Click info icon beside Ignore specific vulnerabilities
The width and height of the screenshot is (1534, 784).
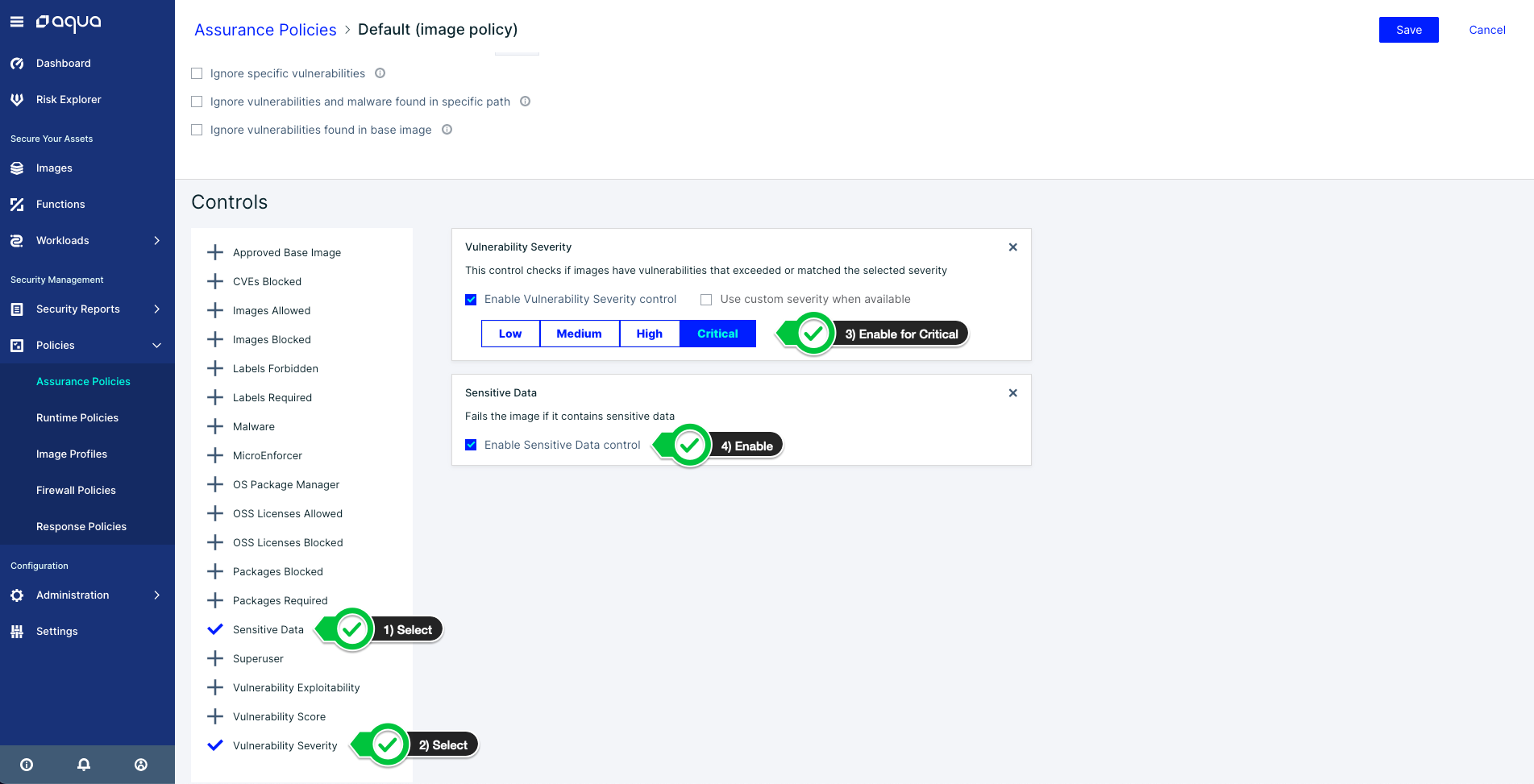[380, 73]
